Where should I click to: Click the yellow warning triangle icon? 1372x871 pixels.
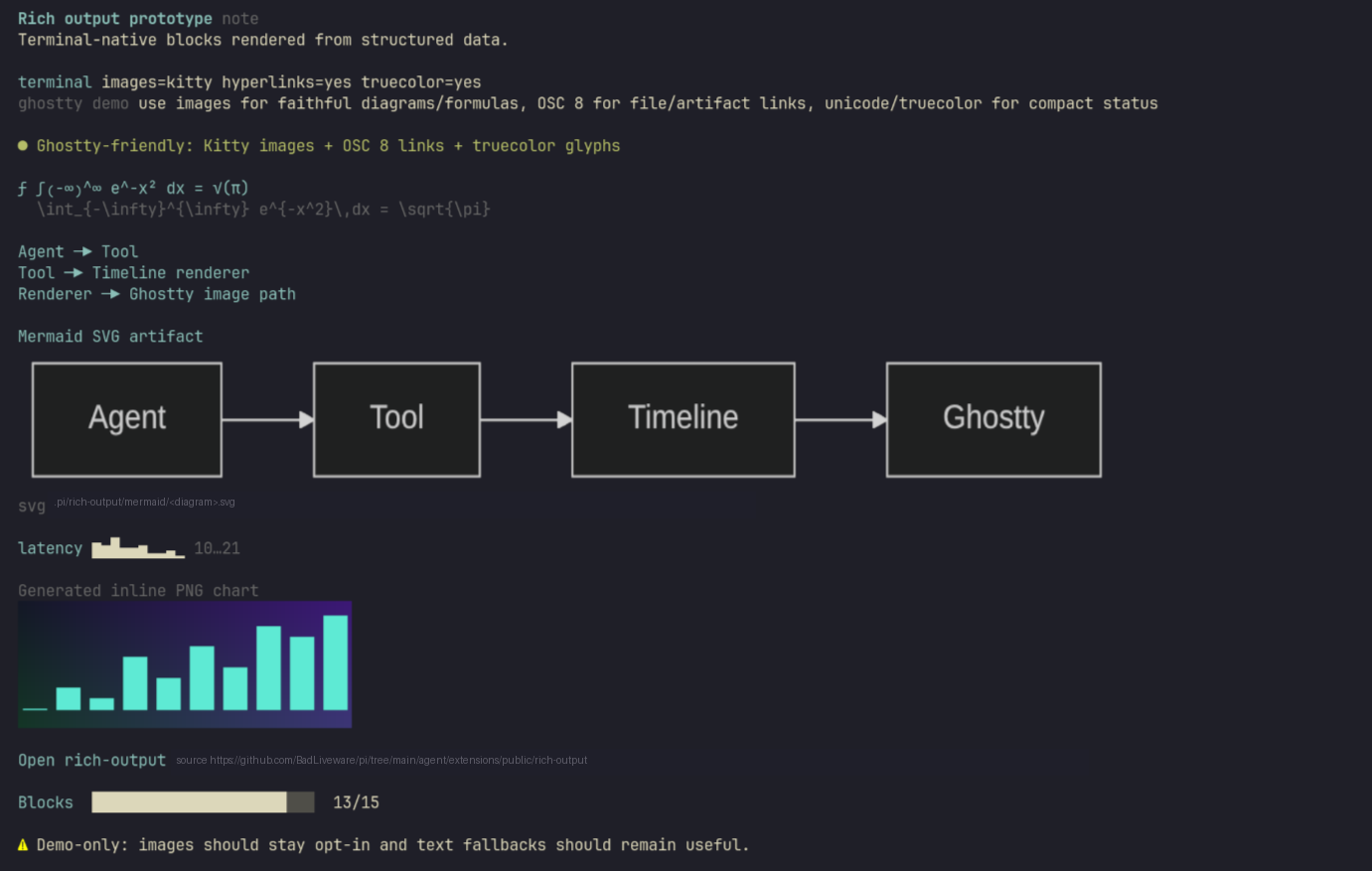click(x=23, y=845)
